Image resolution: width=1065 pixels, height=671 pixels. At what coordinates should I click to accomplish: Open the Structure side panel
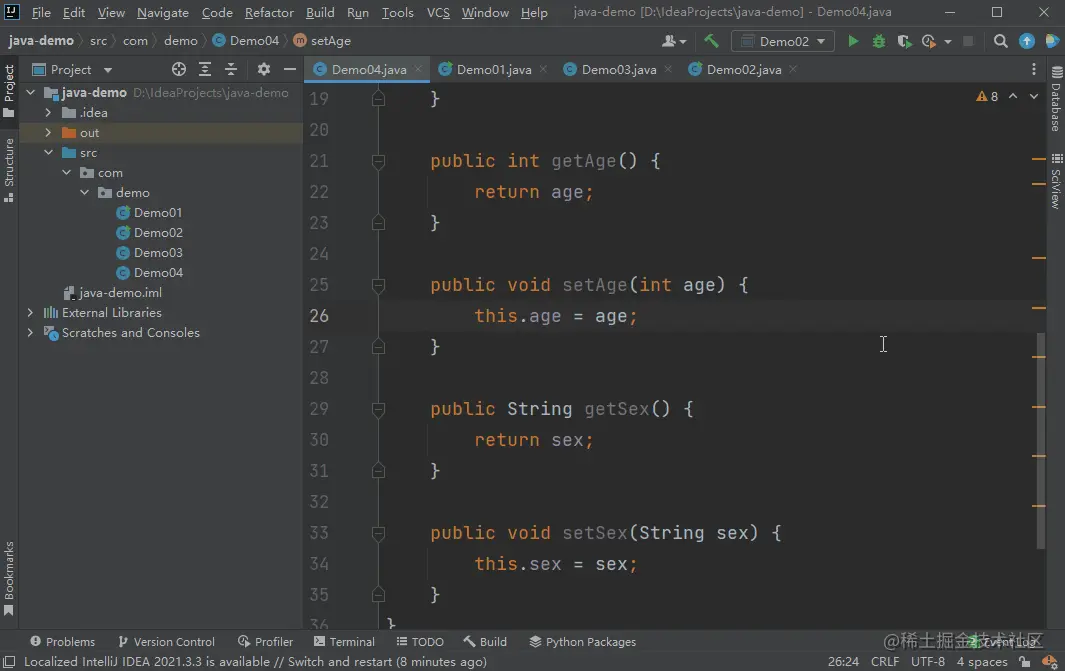(9, 170)
